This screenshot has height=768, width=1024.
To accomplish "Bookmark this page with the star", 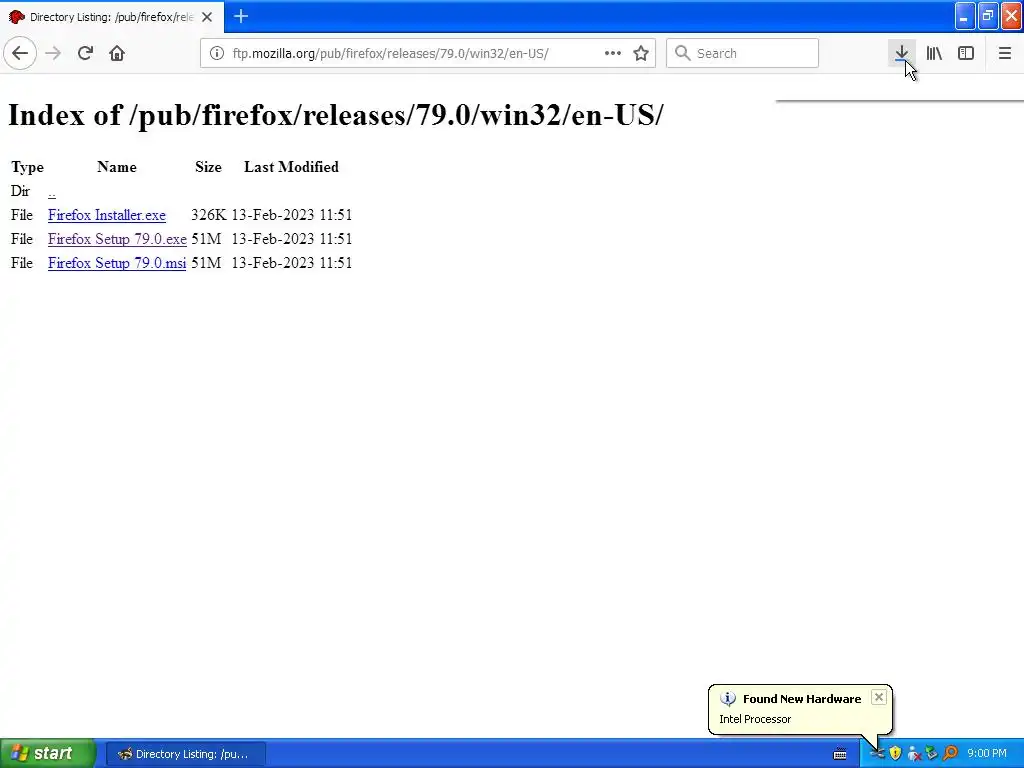I will click(641, 54).
